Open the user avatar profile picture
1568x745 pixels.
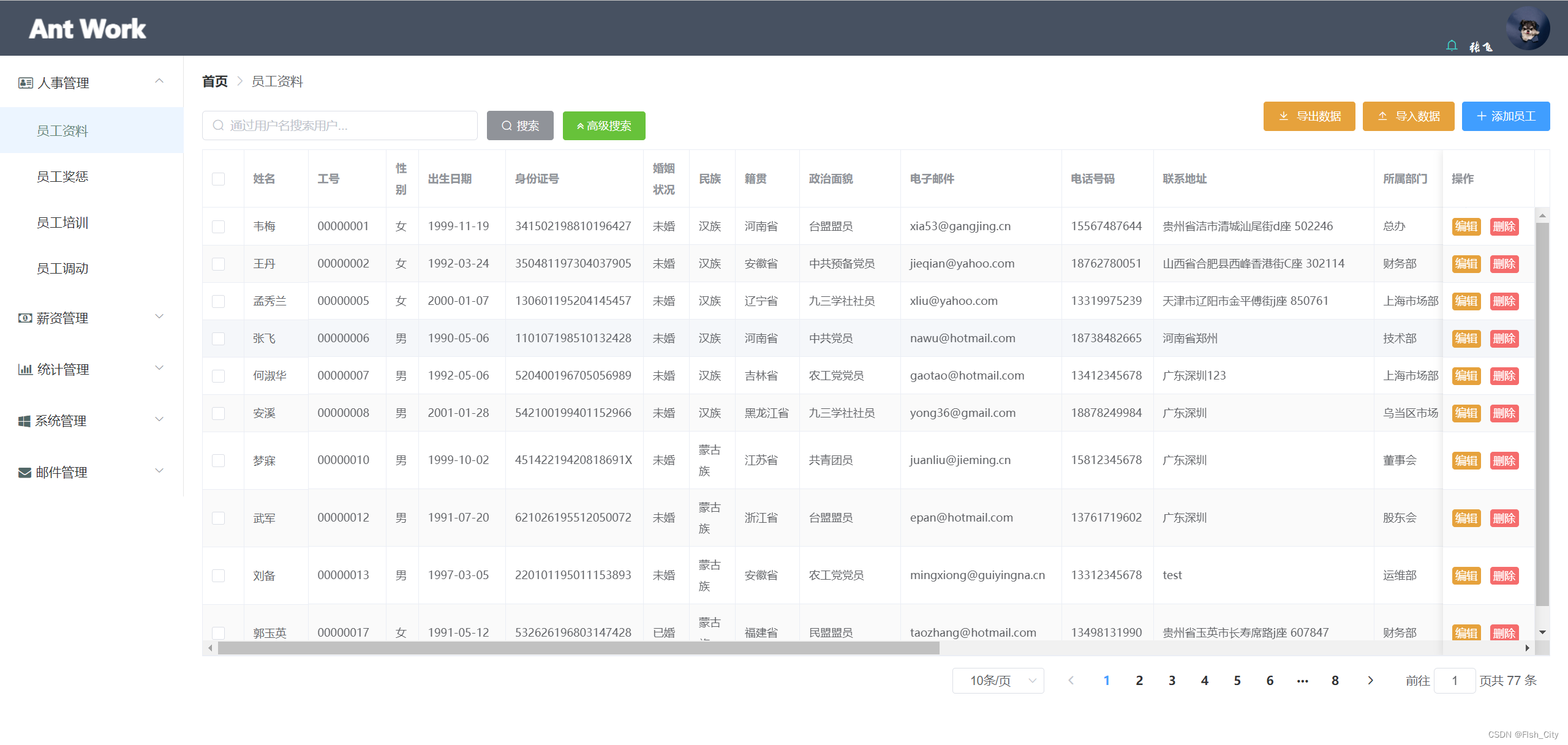click(1527, 28)
